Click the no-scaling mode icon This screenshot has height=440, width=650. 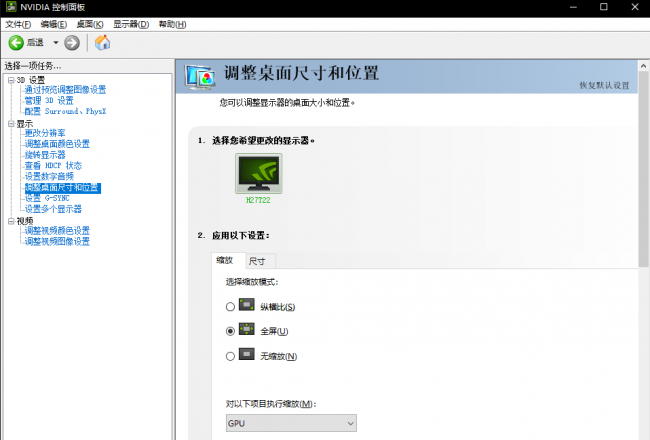coord(247,354)
